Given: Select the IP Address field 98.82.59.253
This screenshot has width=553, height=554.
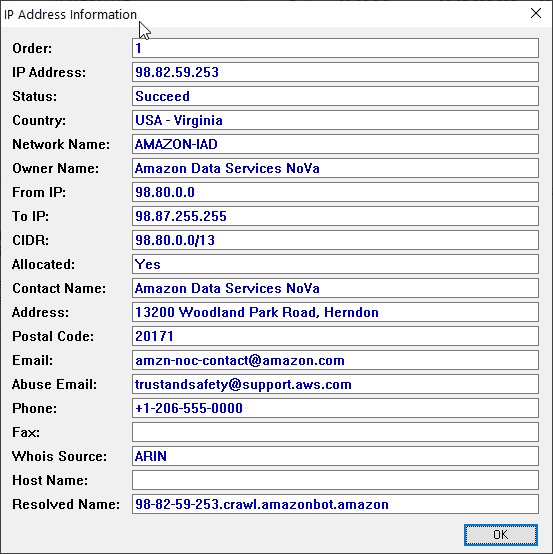Looking at the screenshot, I should coord(335,72).
